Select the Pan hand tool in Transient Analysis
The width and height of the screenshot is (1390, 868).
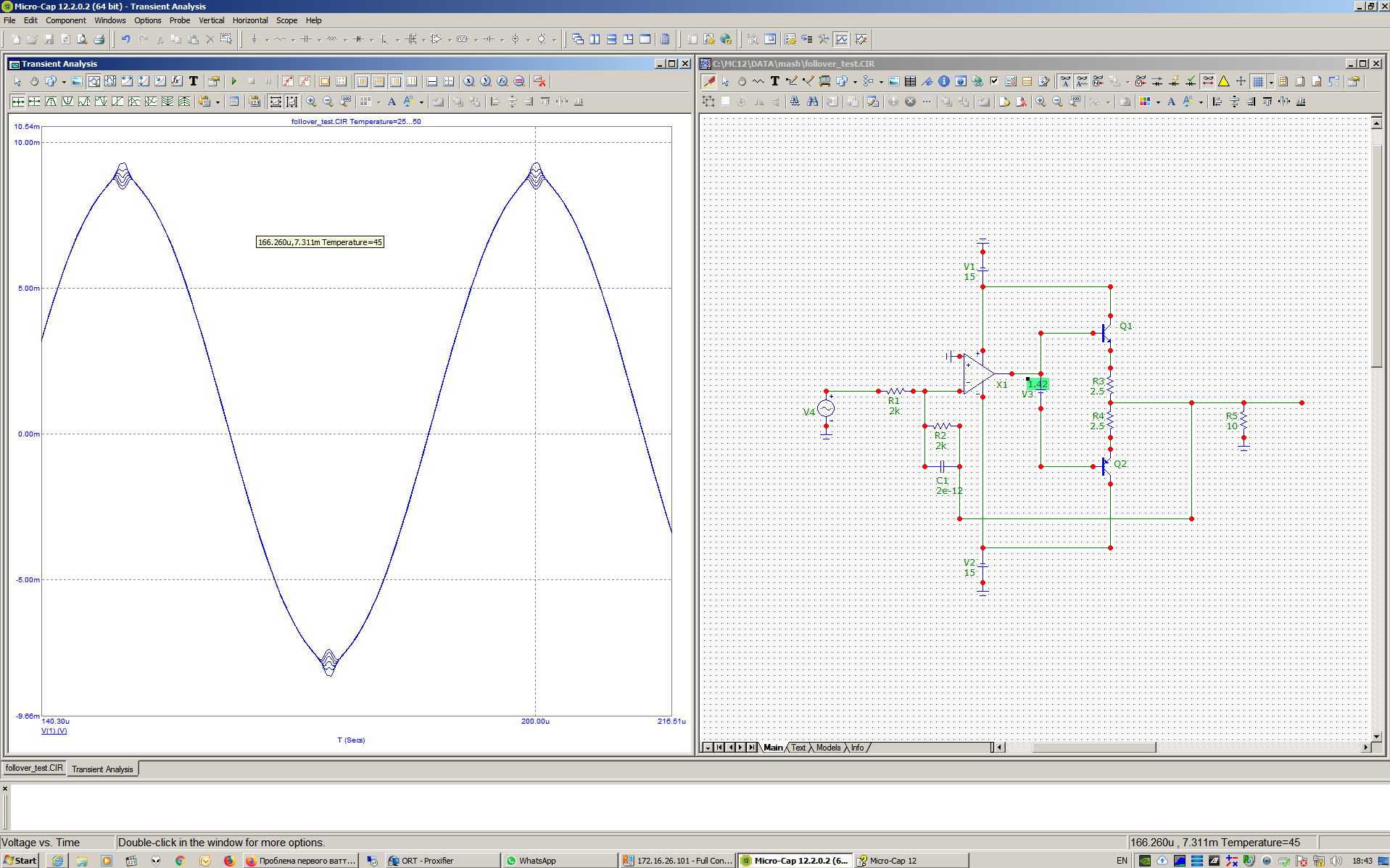(x=34, y=81)
